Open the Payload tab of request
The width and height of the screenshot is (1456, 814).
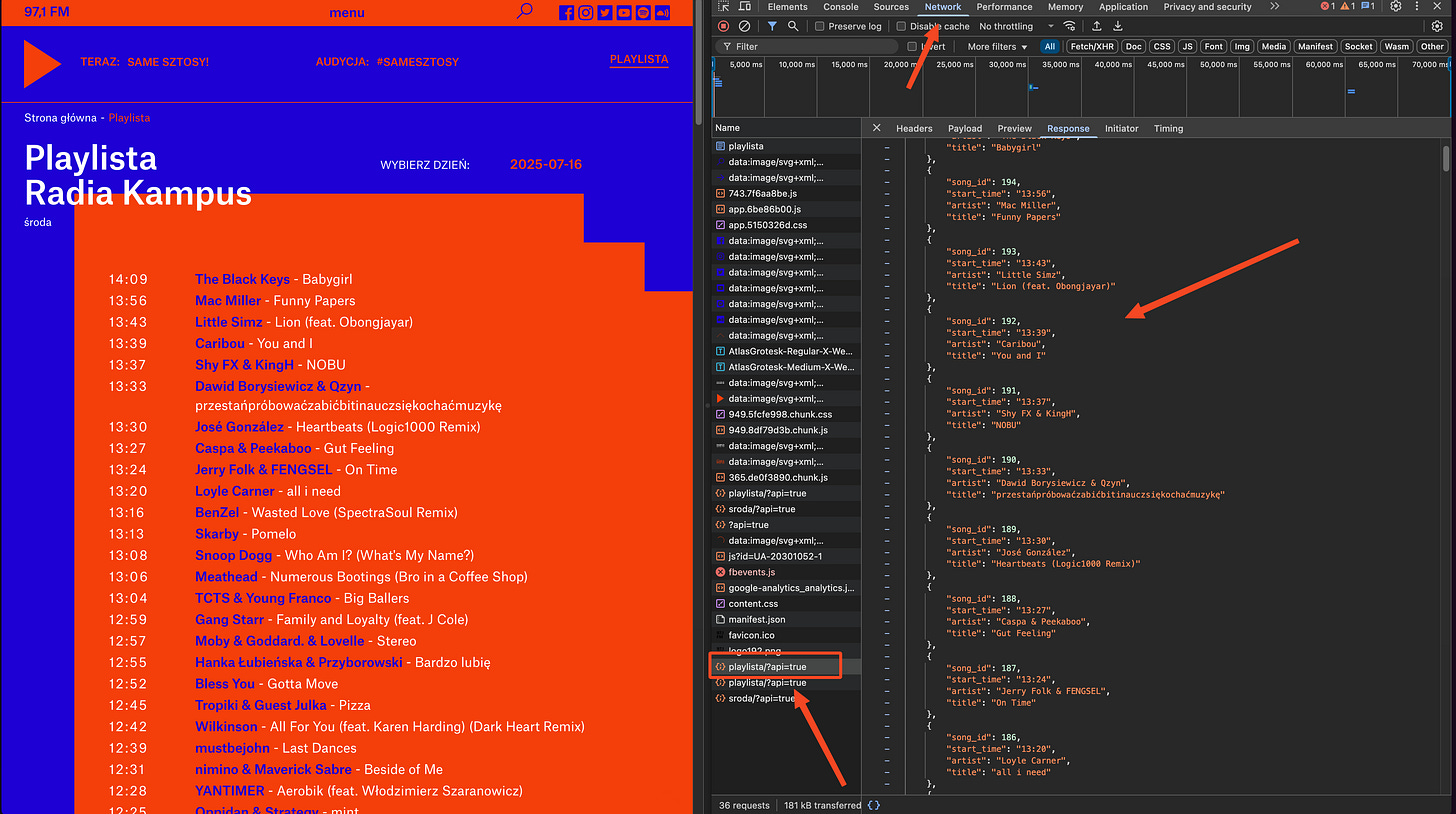pyautogui.click(x=965, y=128)
